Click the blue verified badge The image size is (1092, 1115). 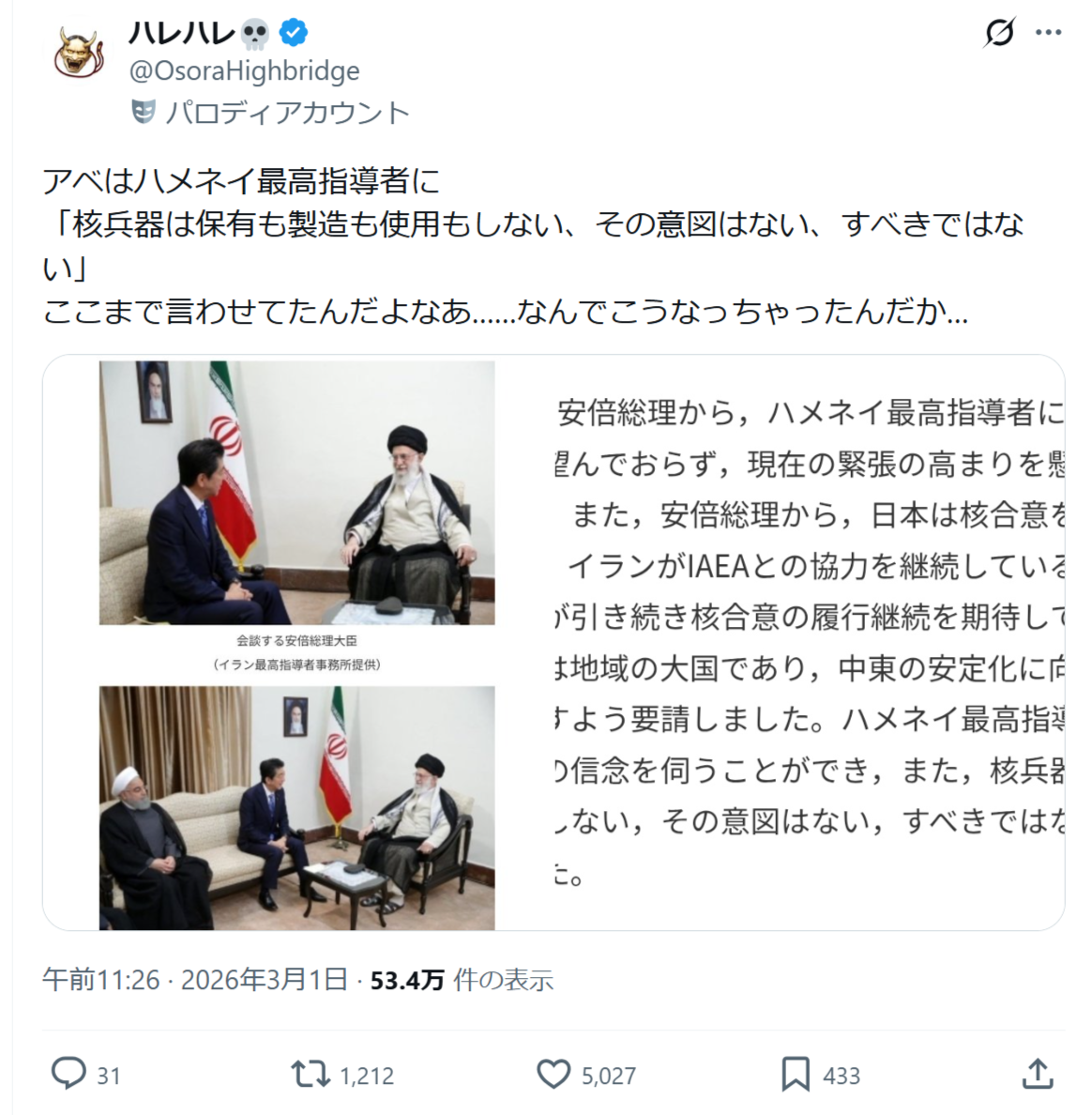(x=293, y=33)
